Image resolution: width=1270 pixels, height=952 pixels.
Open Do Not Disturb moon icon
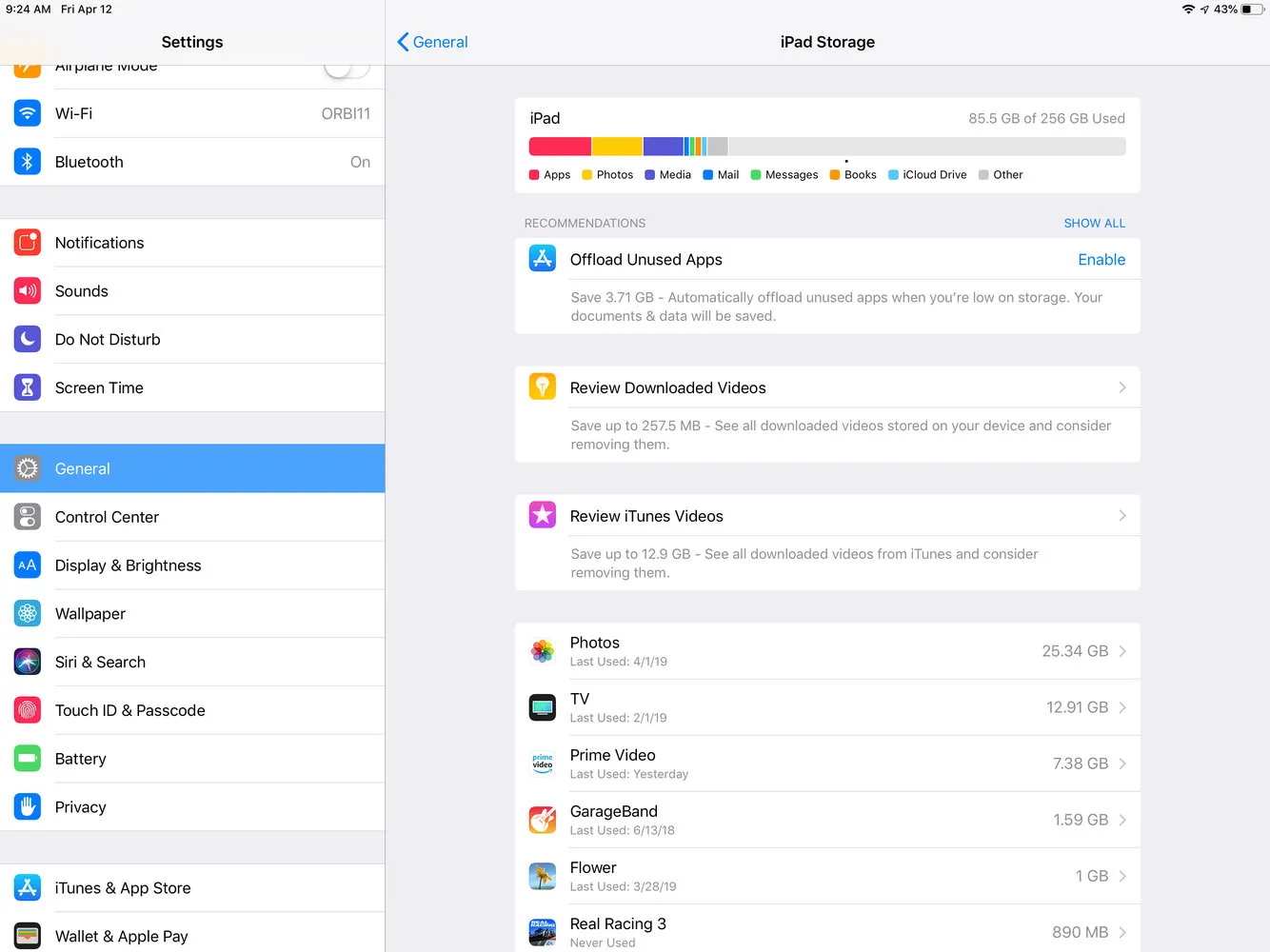(28, 339)
